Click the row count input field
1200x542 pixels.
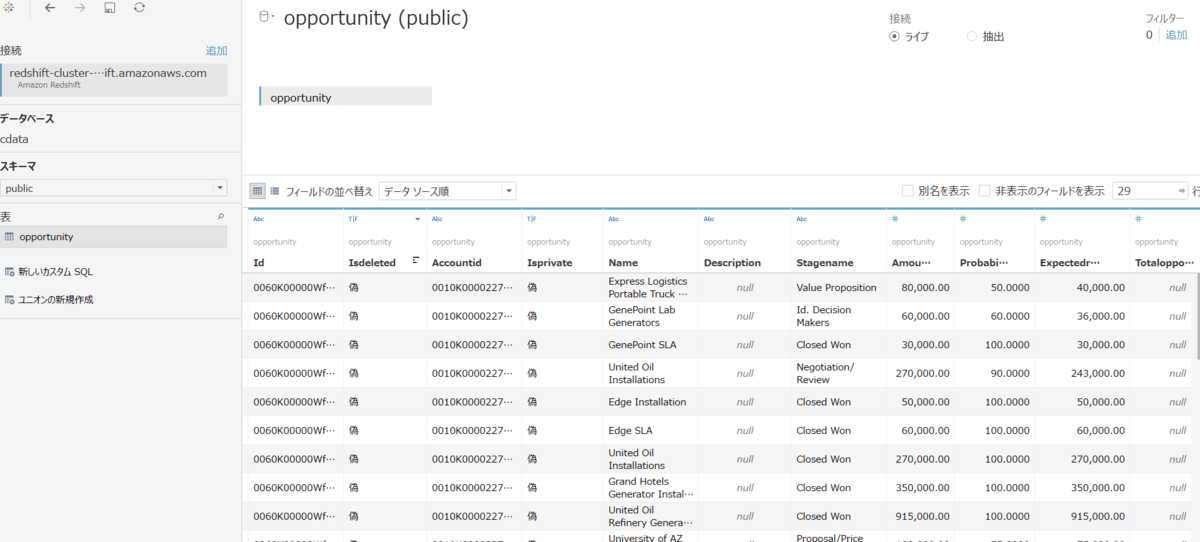point(1144,191)
